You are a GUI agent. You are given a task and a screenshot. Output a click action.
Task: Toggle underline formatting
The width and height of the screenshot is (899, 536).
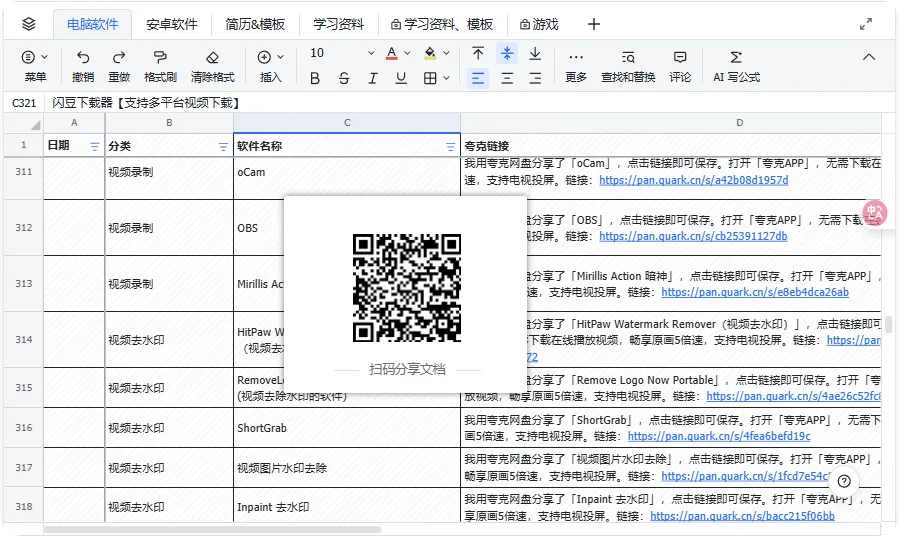[401, 78]
